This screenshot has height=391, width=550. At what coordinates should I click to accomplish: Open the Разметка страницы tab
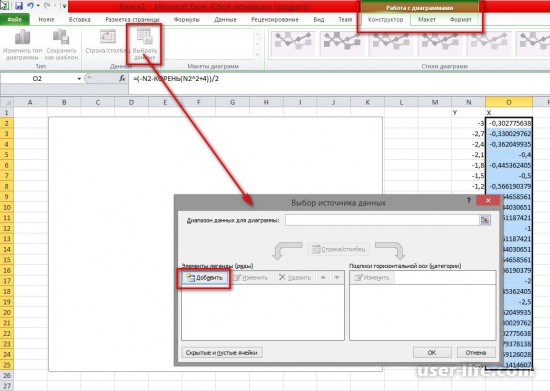coord(132,20)
